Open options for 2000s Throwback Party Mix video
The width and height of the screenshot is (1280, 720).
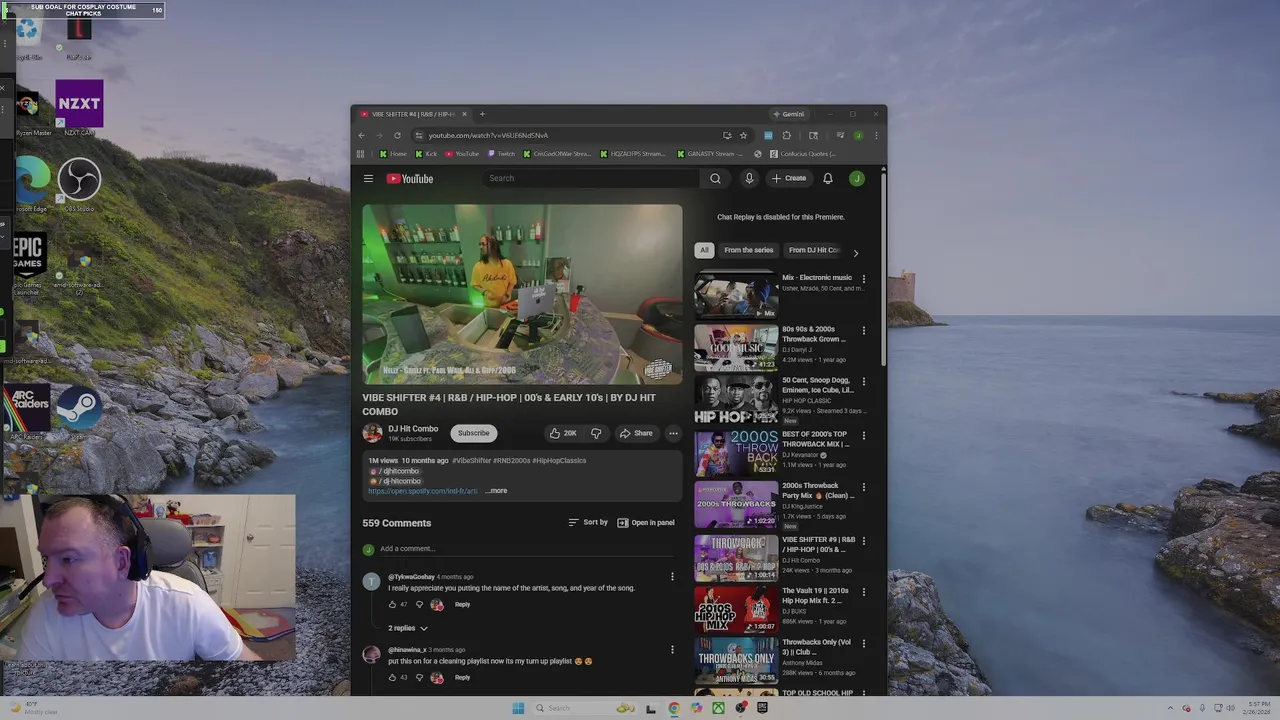pos(864,487)
